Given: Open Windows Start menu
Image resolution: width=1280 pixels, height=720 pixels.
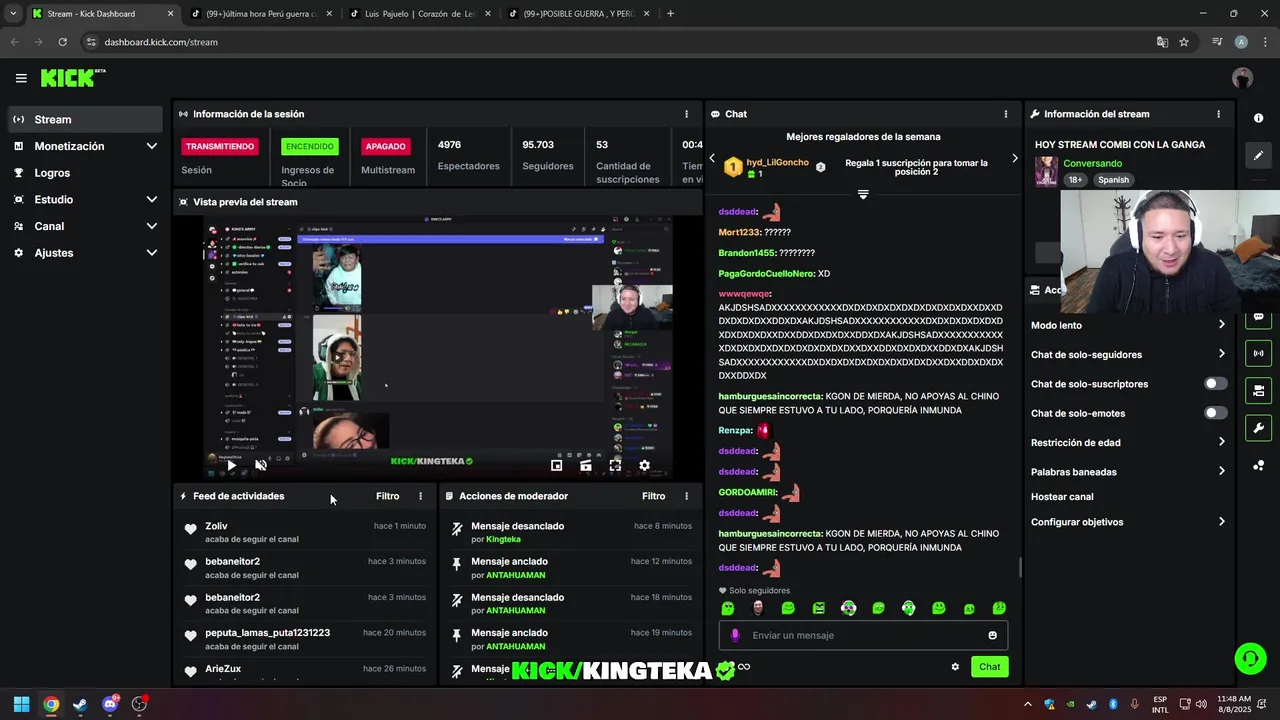Looking at the screenshot, I should tap(21, 704).
